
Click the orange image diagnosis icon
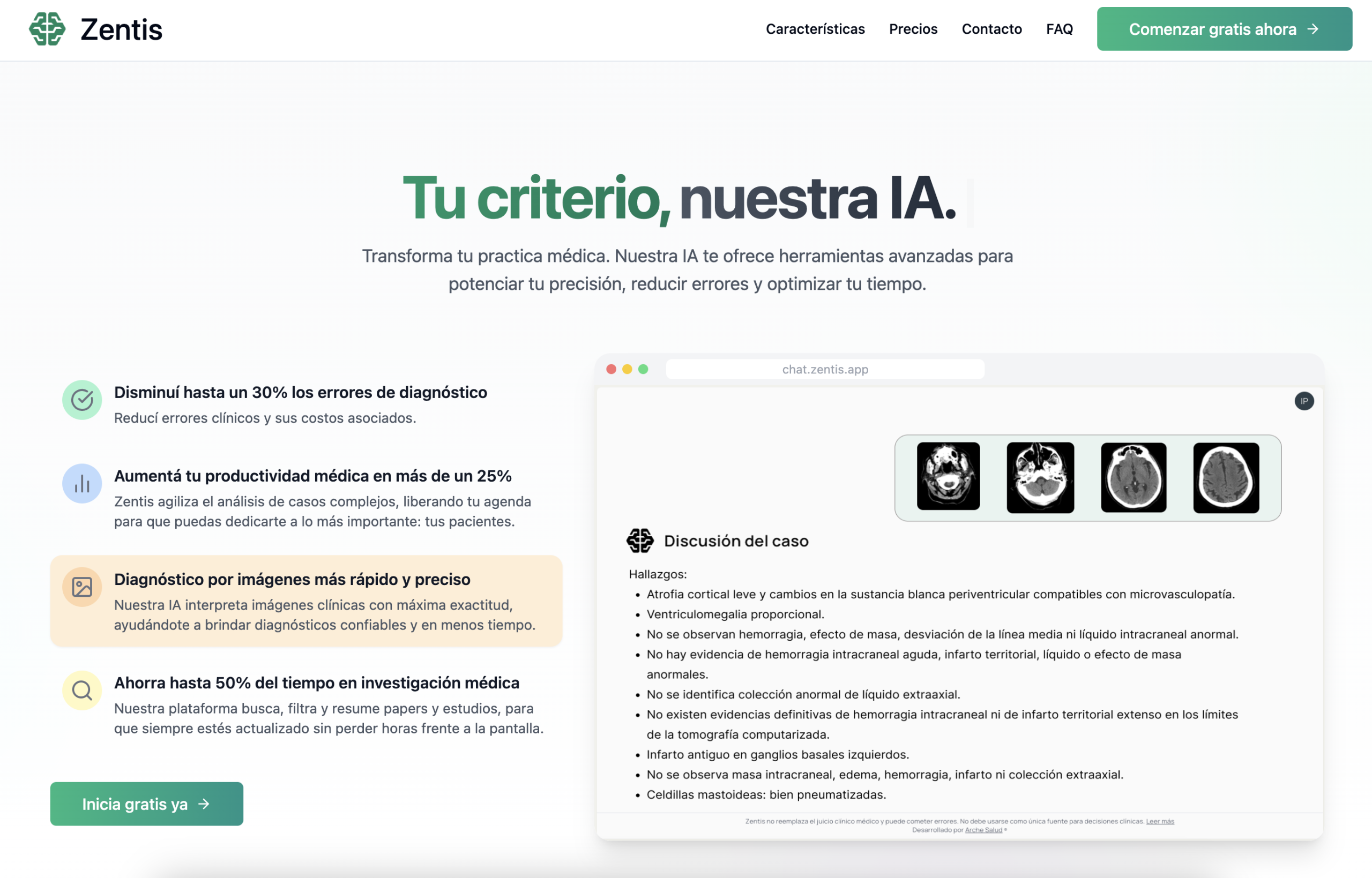pyautogui.click(x=82, y=587)
